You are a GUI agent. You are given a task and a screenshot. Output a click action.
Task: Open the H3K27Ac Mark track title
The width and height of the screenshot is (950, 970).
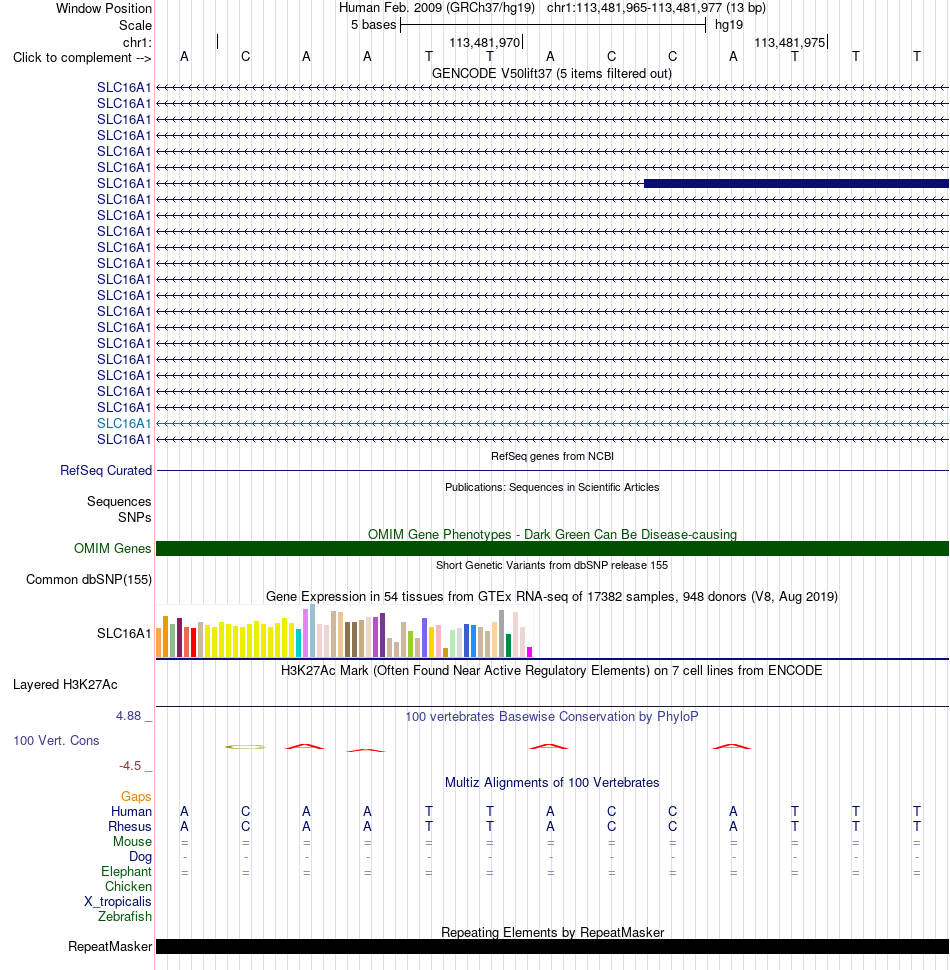[x=552, y=671]
